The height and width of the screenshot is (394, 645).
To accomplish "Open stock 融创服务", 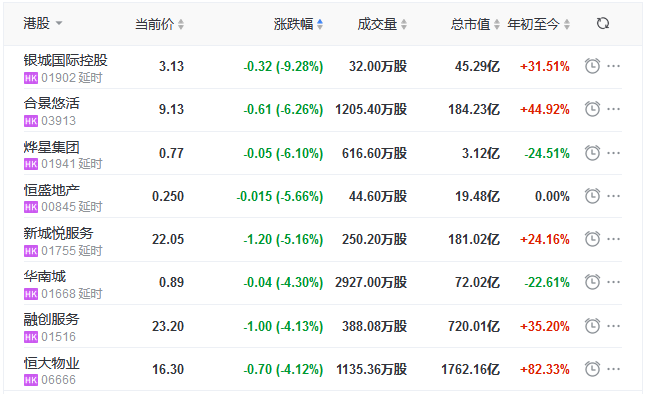I will coord(51,319).
